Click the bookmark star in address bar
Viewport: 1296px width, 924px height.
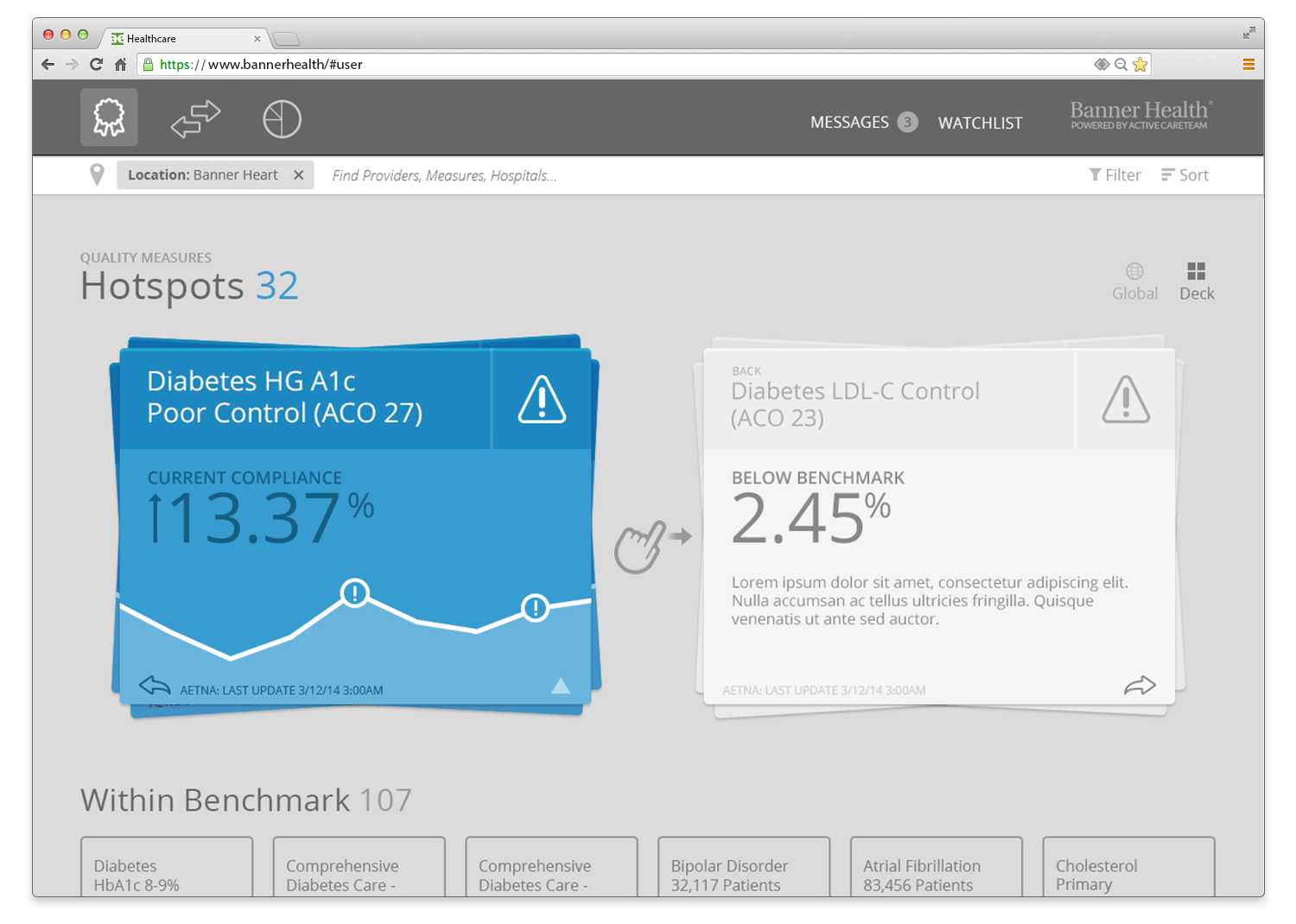pyautogui.click(x=1140, y=64)
